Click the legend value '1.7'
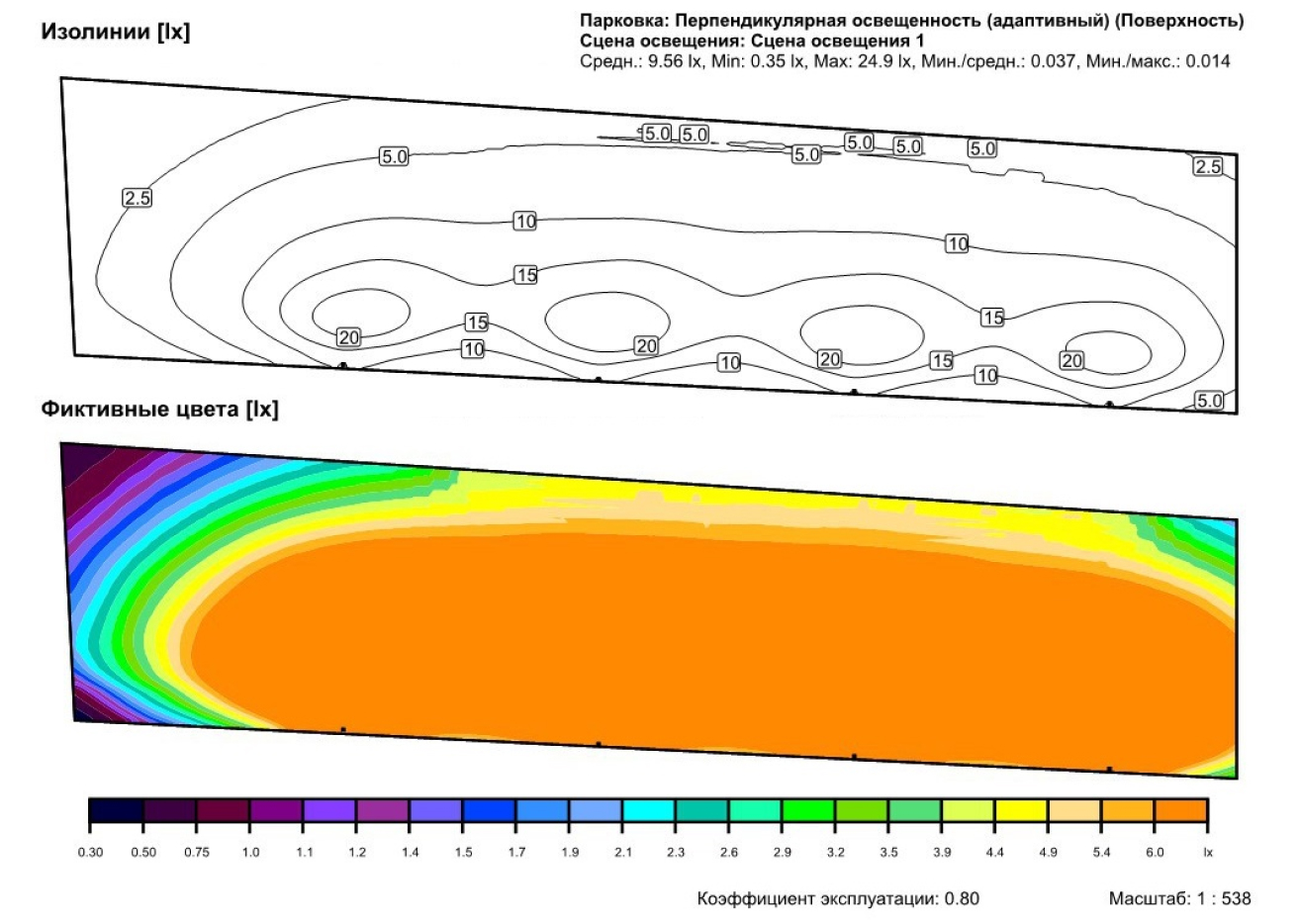The image size is (1300, 924). (516, 853)
